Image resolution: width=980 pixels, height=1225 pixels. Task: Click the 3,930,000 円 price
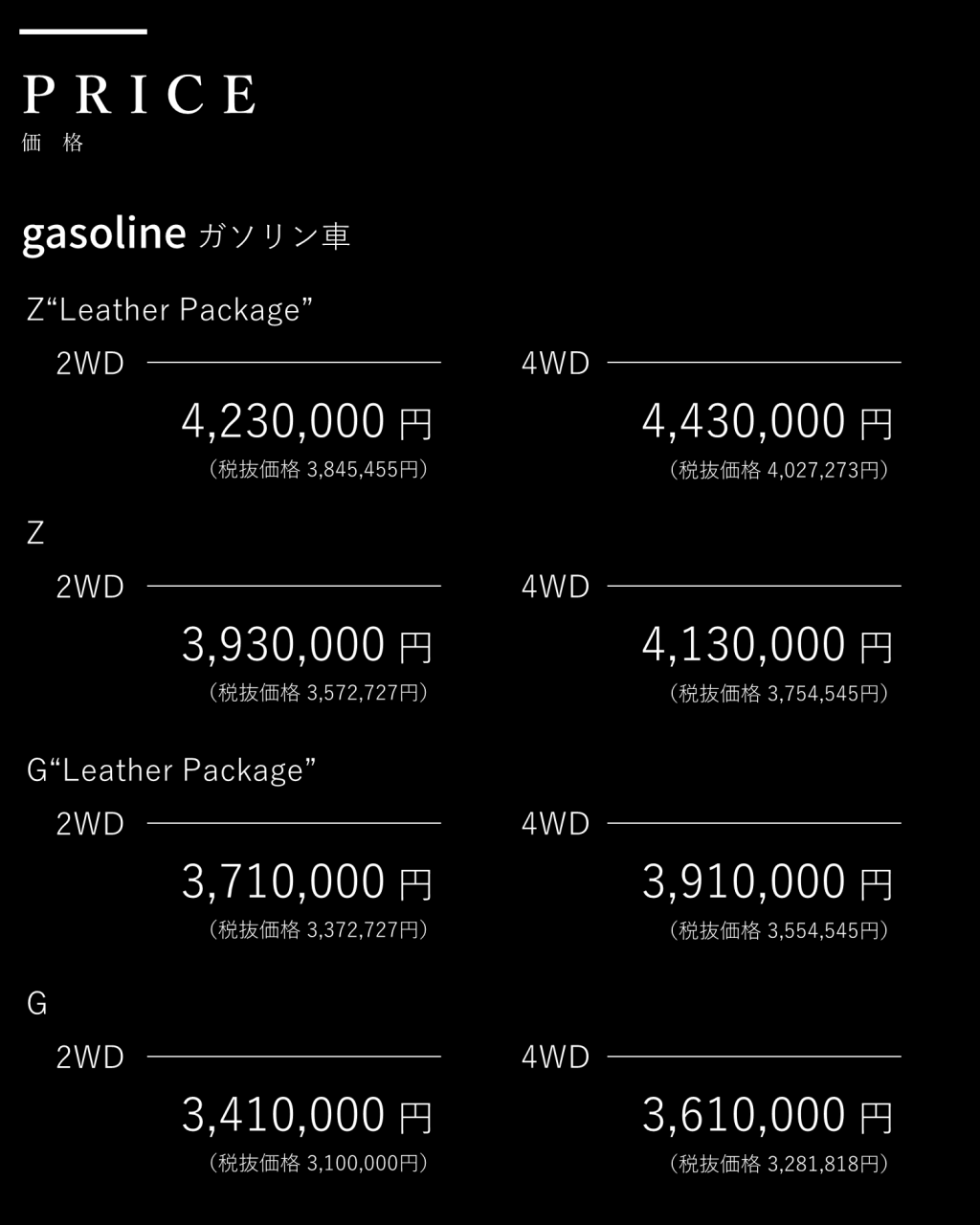[307, 645]
